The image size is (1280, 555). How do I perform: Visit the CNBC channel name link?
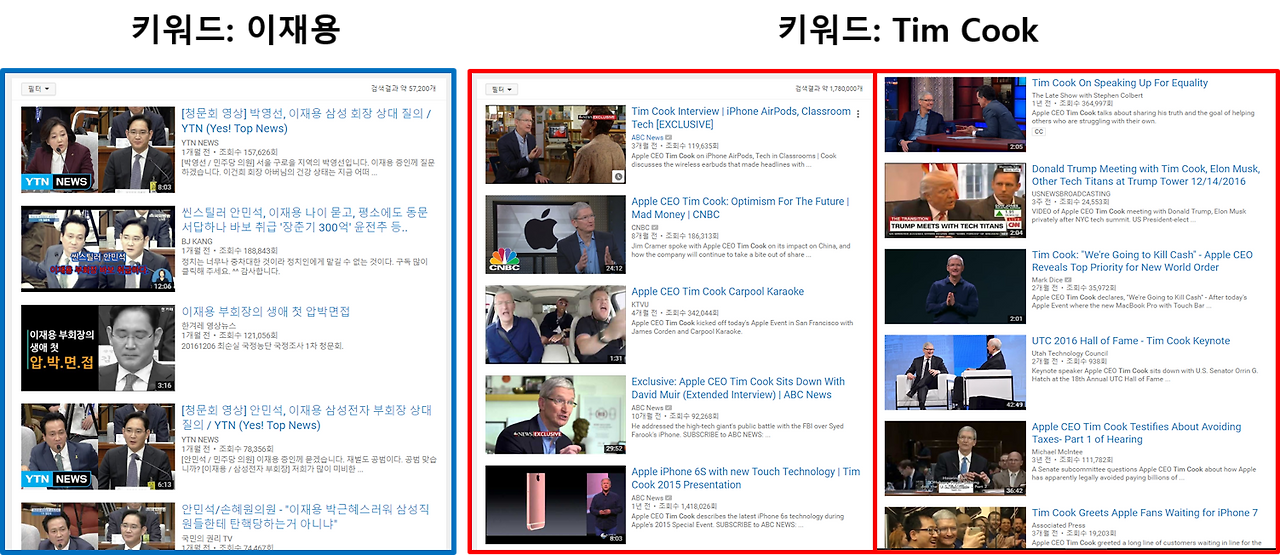click(x=640, y=227)
